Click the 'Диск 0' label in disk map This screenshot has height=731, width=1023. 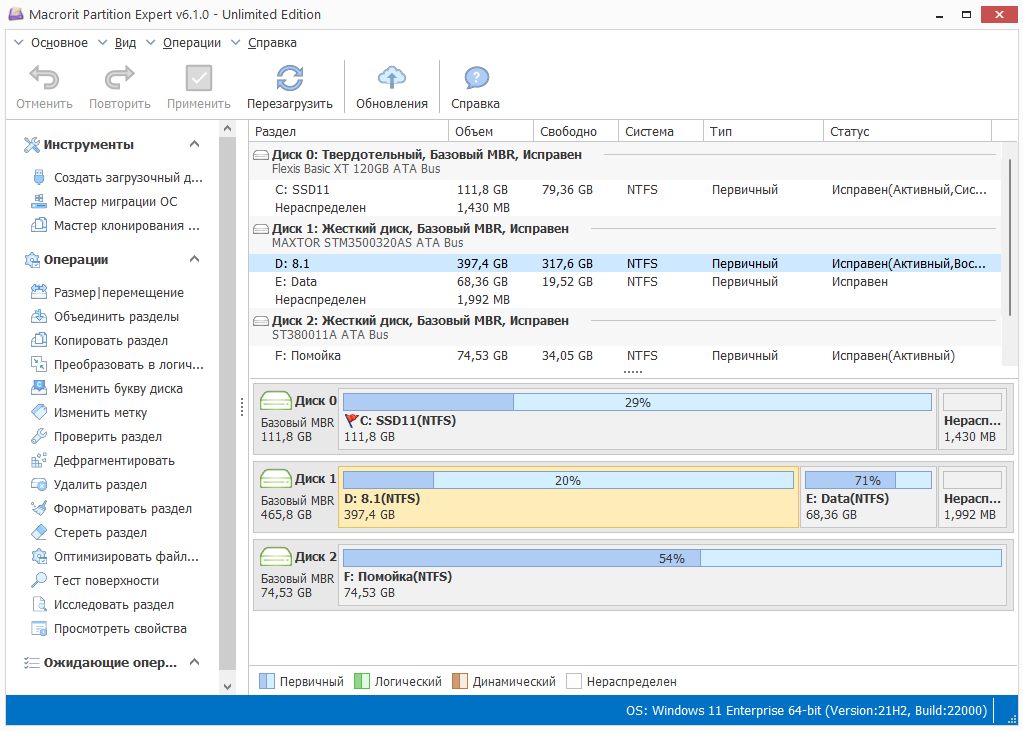(316, 401)
